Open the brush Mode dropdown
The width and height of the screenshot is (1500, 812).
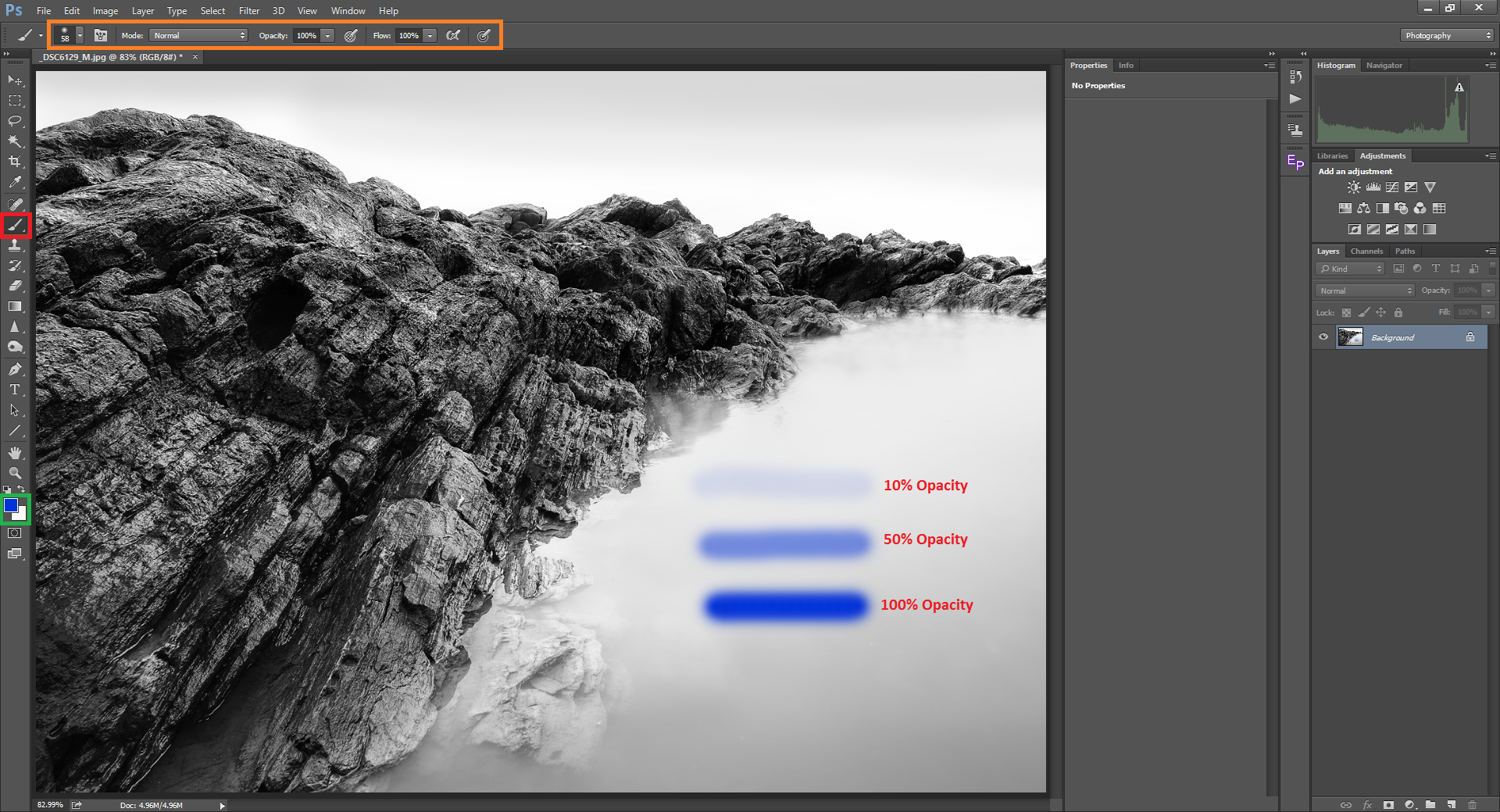pyautogui.click(x=198, y=35)
